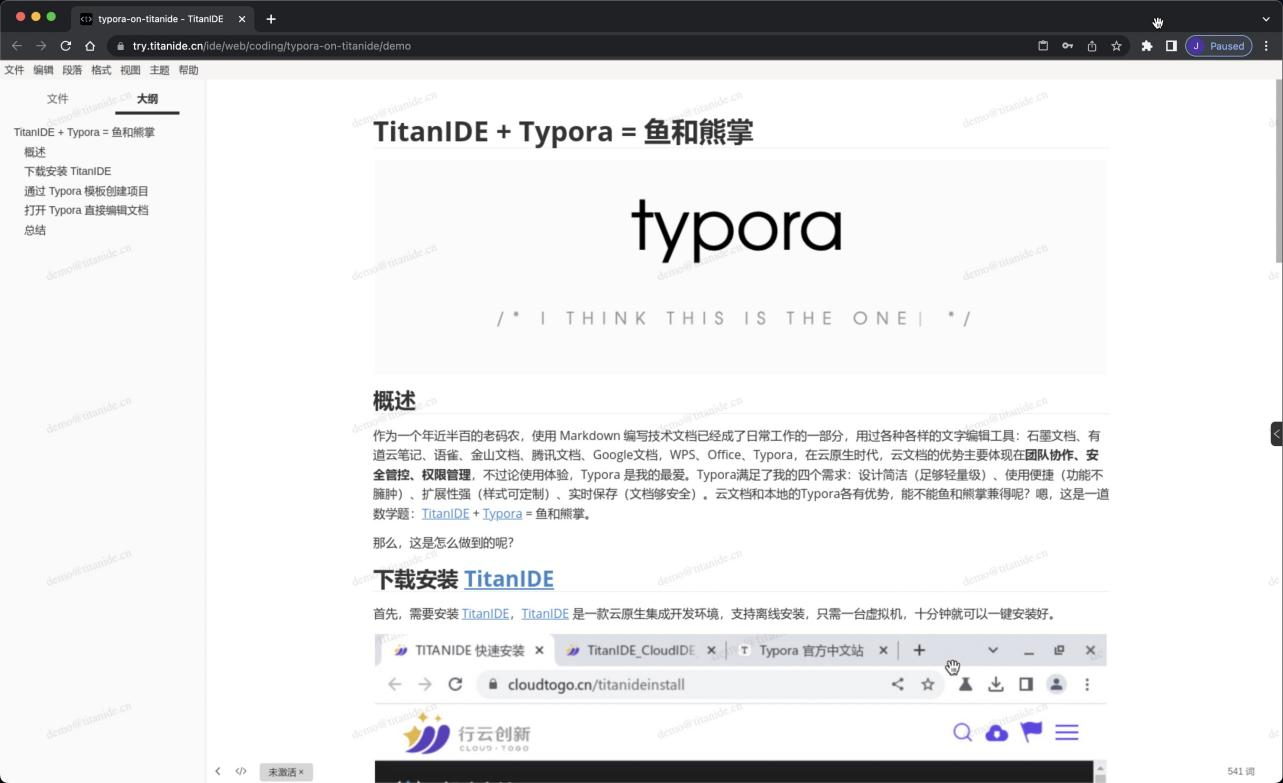Open the 段落 menu
Screen dimensions: 1283x783
71,70
